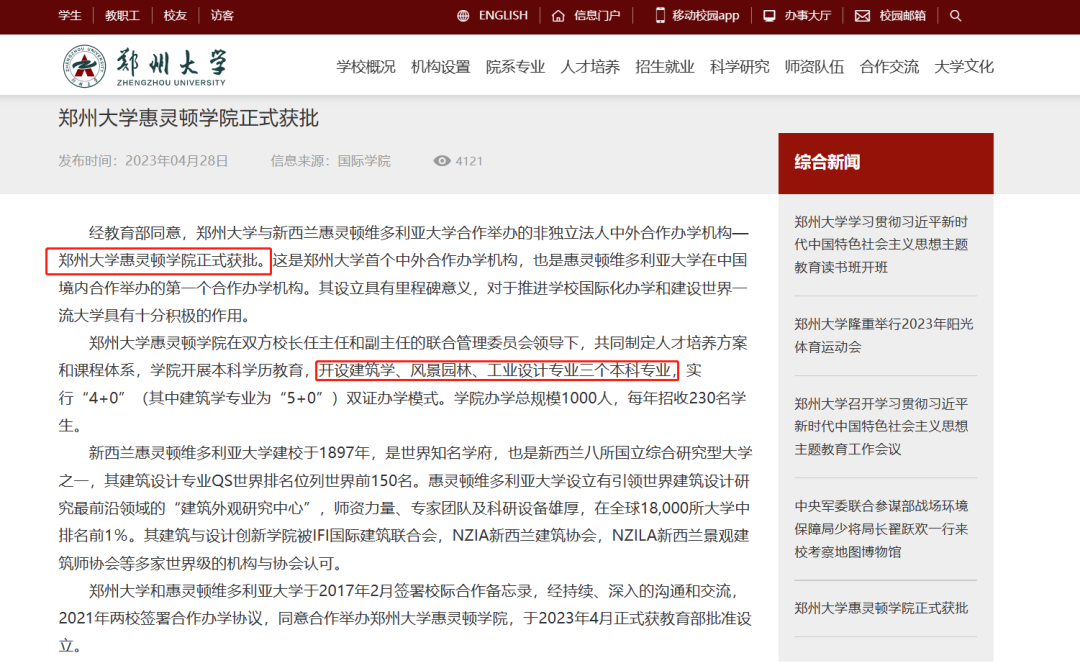Open the 招生就业 navigation menu
The image size is (1080, 663).
pos(664,66)
